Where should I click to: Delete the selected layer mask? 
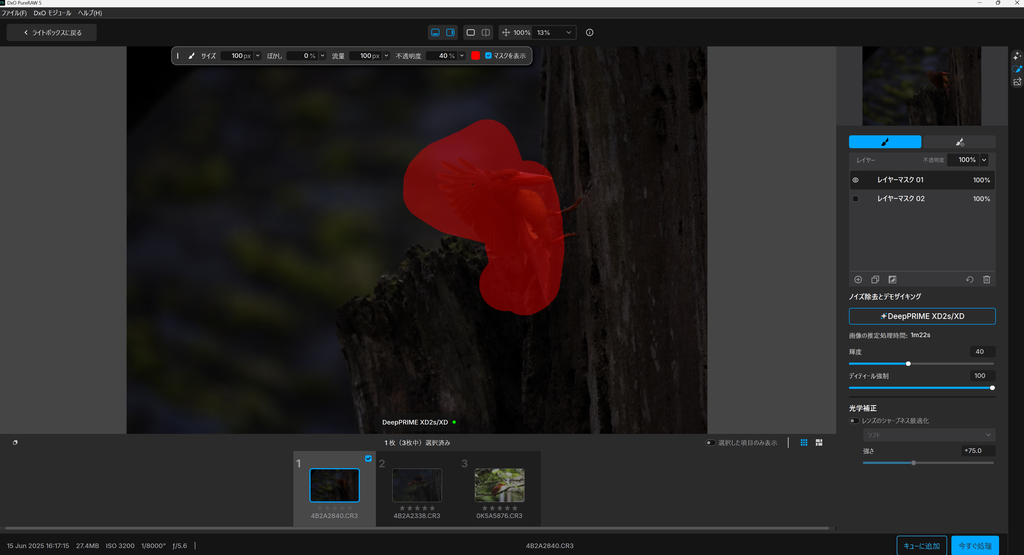pyautogui.click(x=986, y=279)
